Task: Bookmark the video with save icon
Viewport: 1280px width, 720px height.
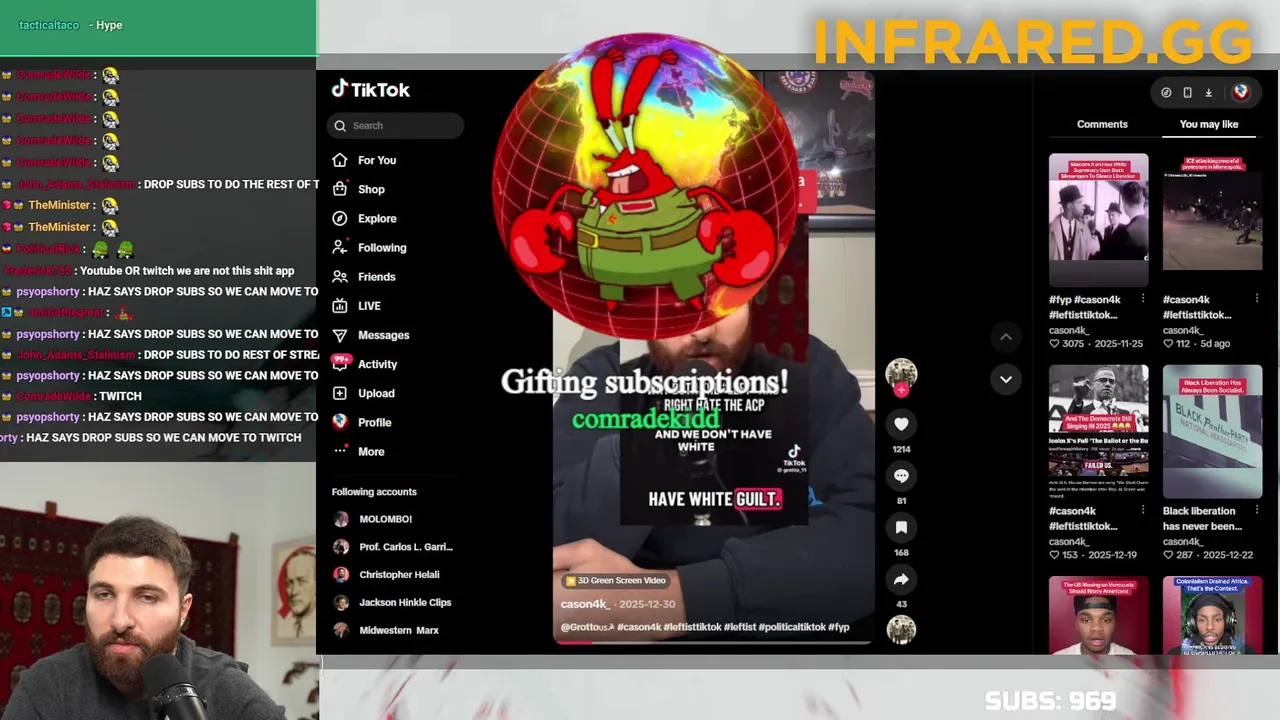Action: (x=901, y=527)
